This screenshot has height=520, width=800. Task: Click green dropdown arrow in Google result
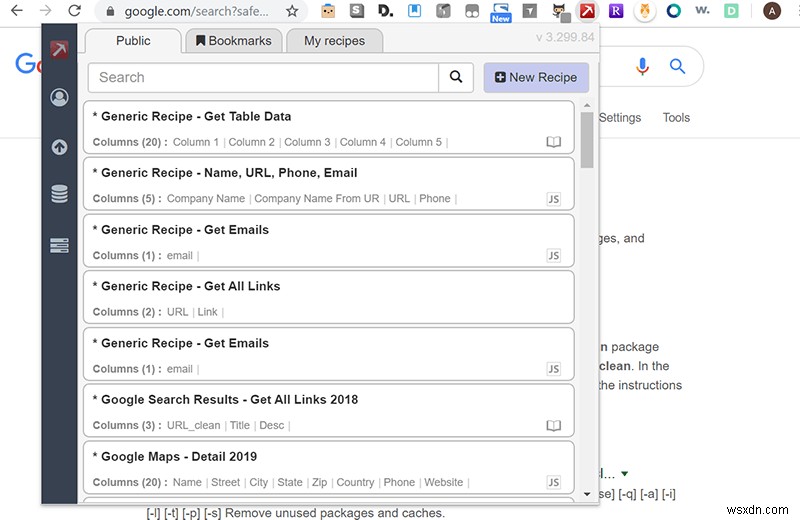[624, 474]
